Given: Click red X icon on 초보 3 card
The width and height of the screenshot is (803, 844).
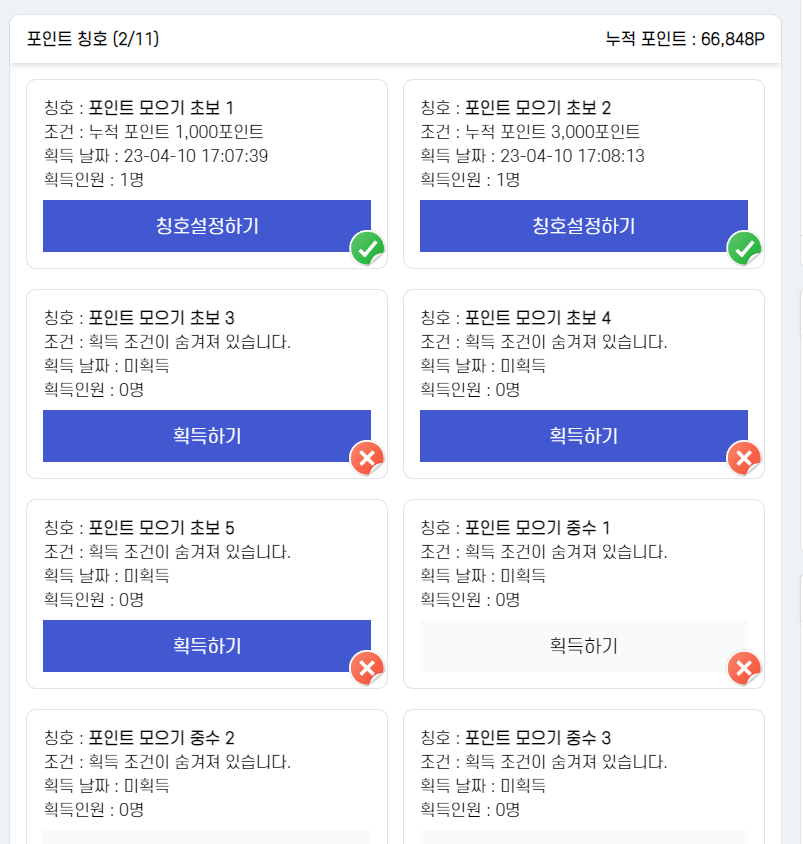Looking at the screenshot, I should point(367,459).
